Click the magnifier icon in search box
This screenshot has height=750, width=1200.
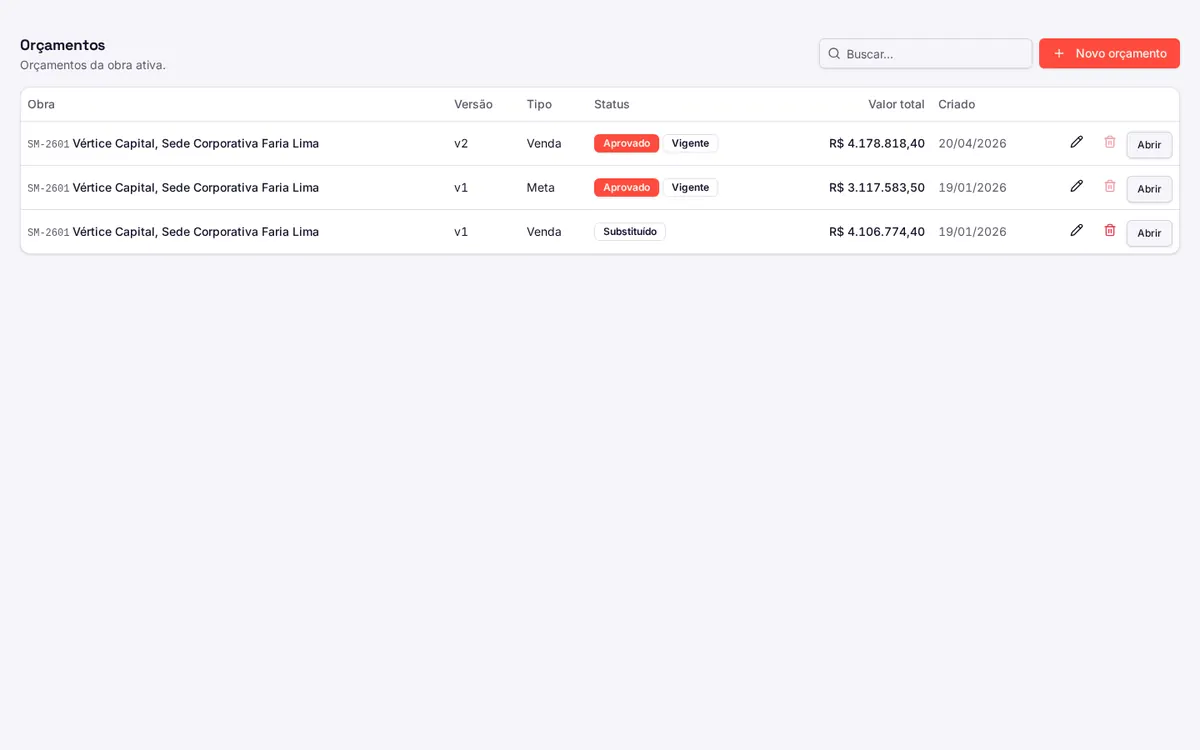[x=834, y=53]
